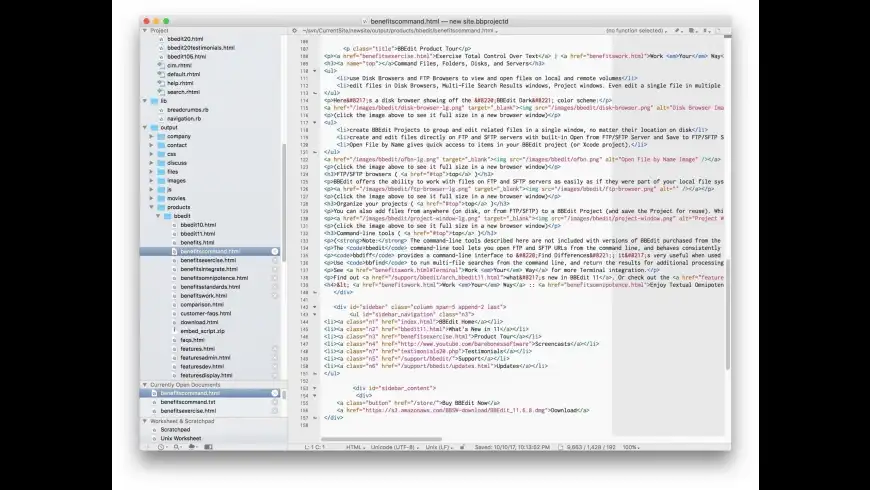Open the Unicode (UTF-8) encoding menu
The image size is (870, 490).
(394, 447)
